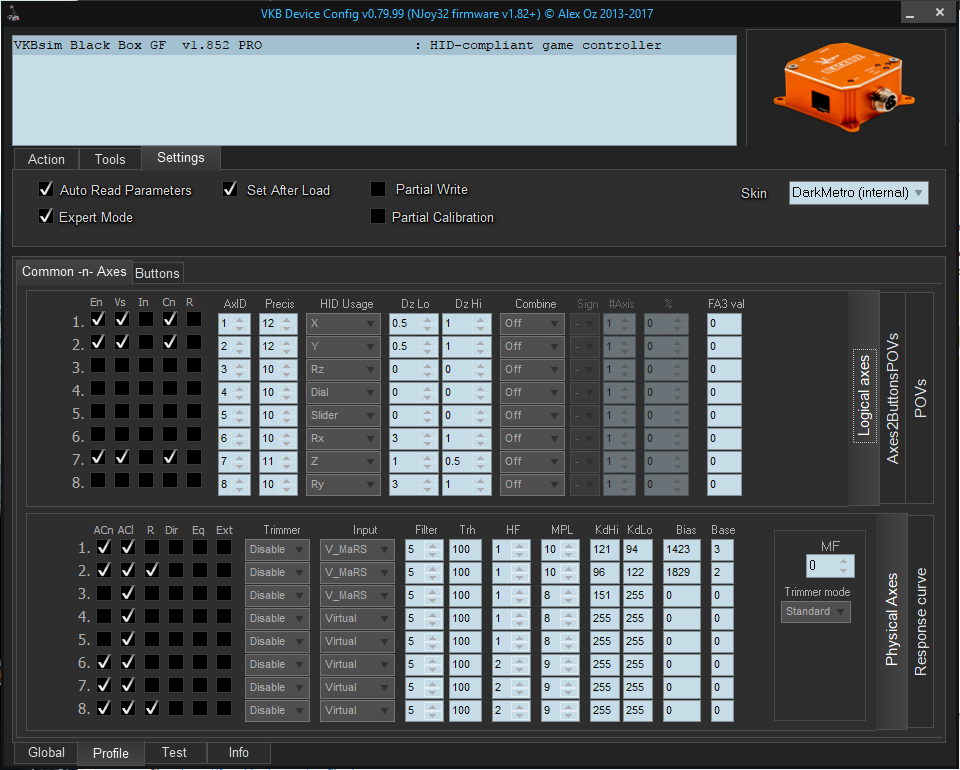Click the FA3 val field for axis 1
The image size is (960, 770).
click(724, 323)
